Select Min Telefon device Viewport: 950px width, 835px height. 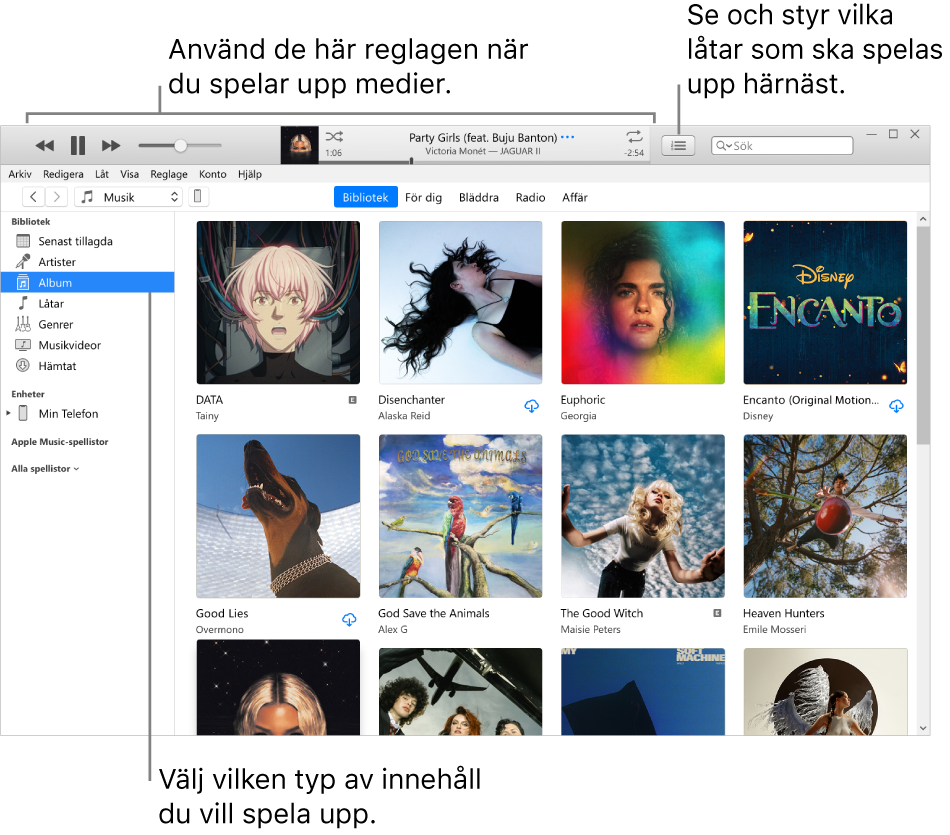coord(68,414)
